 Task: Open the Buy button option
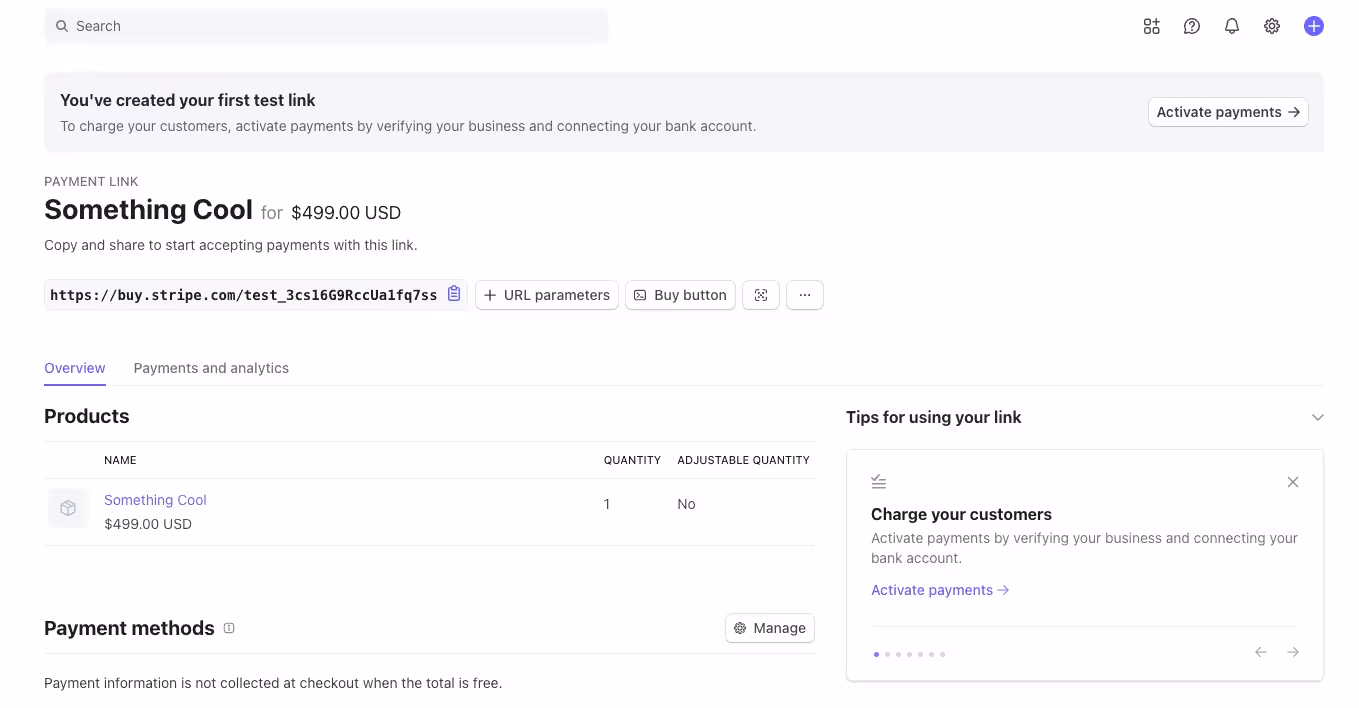(680, 295)
